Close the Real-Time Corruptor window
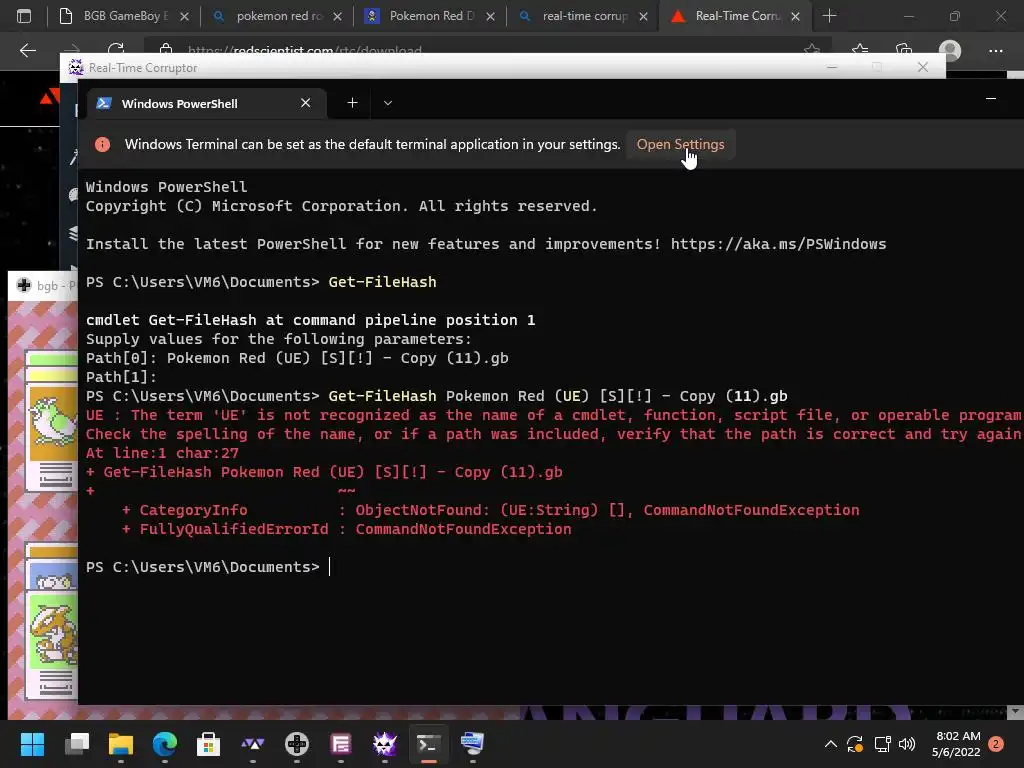Viewport: 1024px width, 768px height. coord(922,67)
